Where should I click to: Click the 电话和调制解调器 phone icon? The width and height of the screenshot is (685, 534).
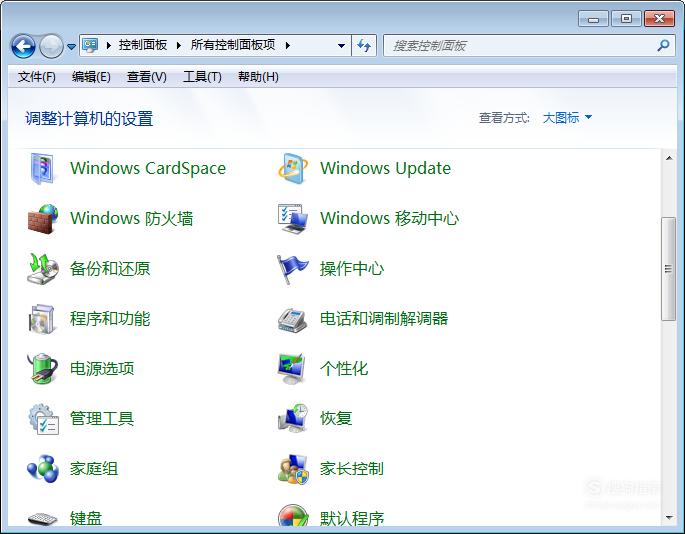292,320
